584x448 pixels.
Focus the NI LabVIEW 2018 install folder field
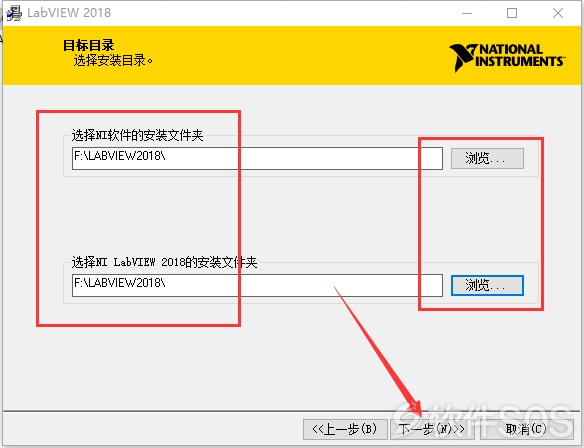257,285
